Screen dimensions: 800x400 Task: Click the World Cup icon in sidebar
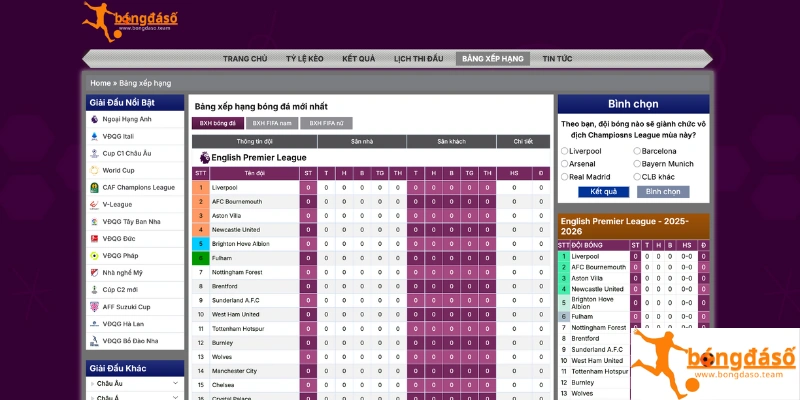tap(94, 170)
